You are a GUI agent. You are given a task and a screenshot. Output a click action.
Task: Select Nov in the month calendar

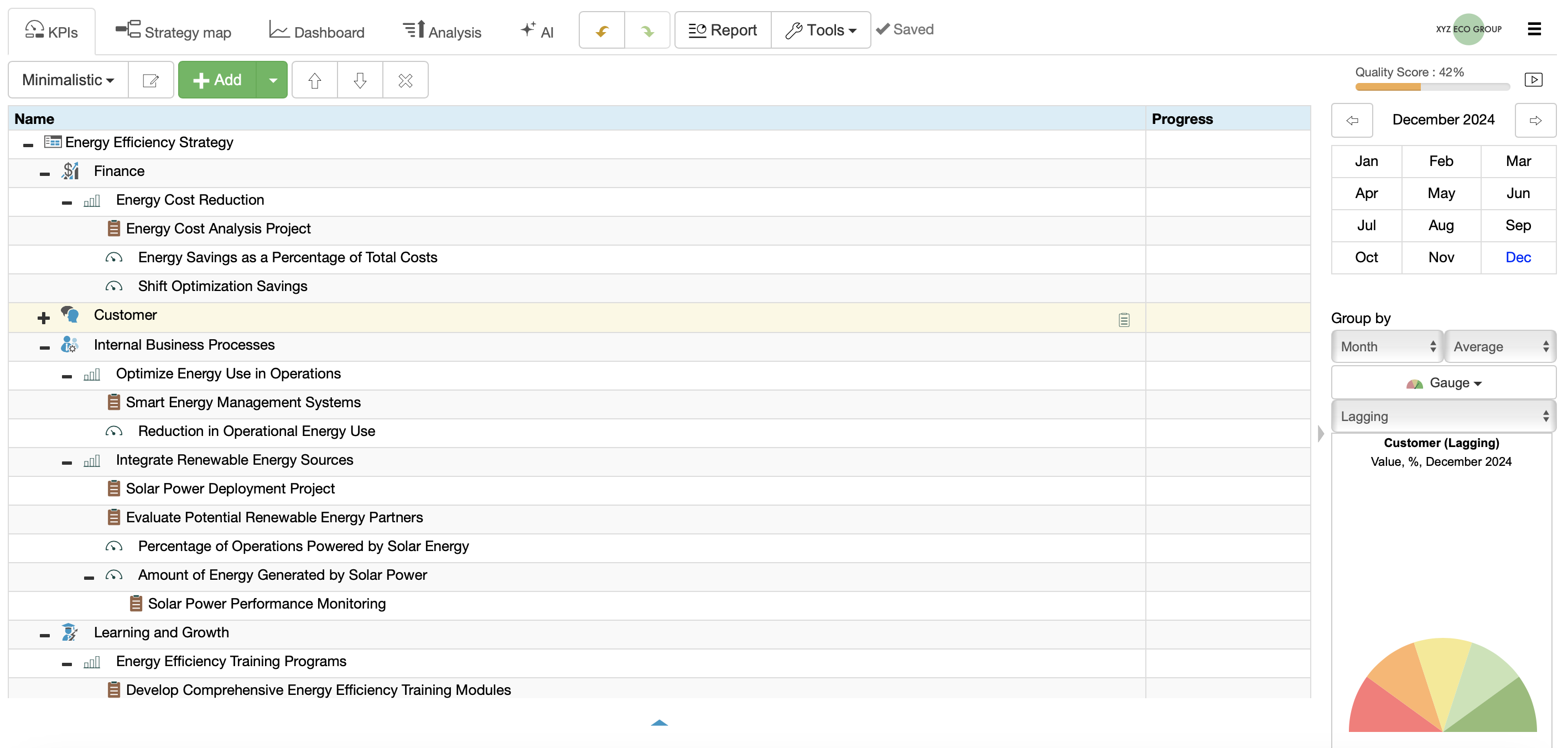(x=1441, y=257)
